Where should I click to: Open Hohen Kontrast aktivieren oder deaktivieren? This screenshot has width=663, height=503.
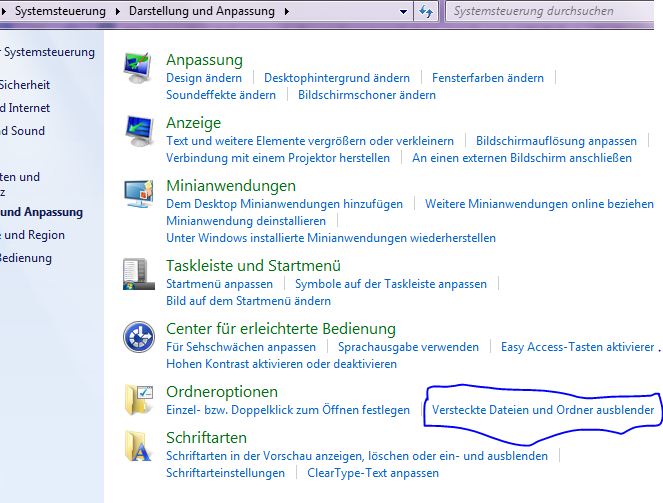(x=281, y=364)
